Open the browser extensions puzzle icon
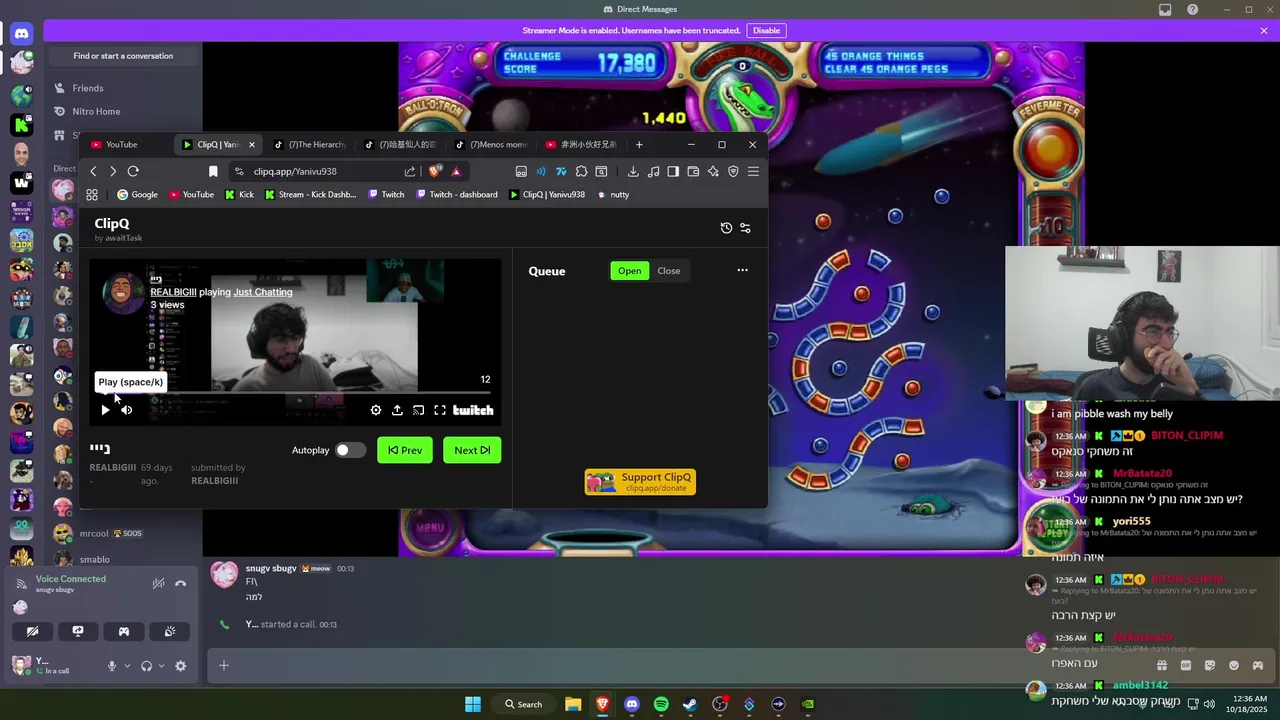 click(581, 171)
